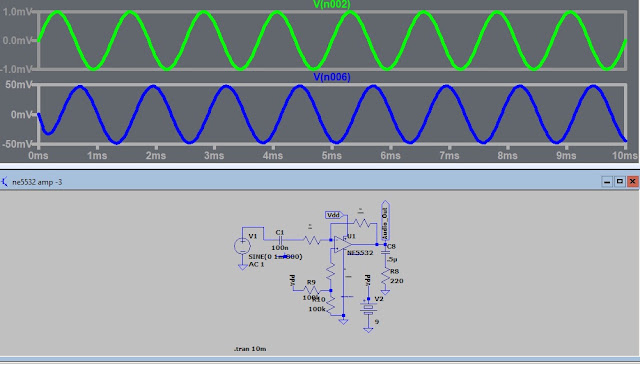Minimize the ne5532 amp schematic window
The width and height of the screenshot is (640, 365).
[x=607, y=181]
